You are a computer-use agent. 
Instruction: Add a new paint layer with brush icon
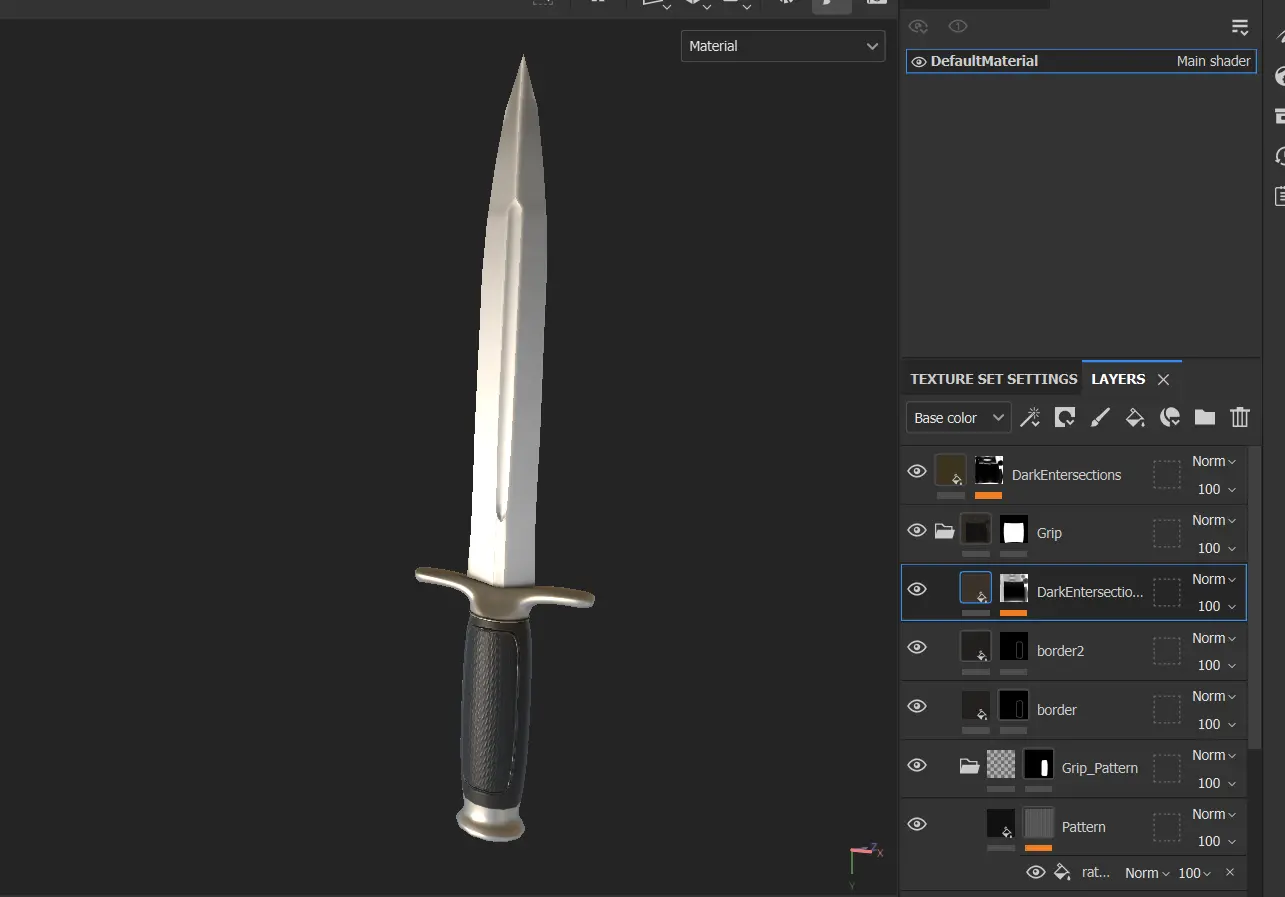1100,418
